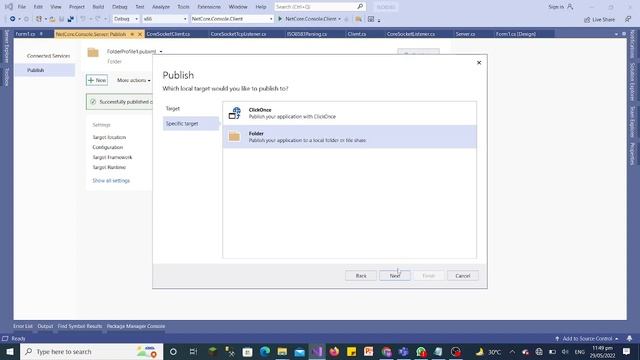Switch to the ISO8583Parsing.cs tab
The height and width of the screenshot is (360, 640).
point(307,34)
